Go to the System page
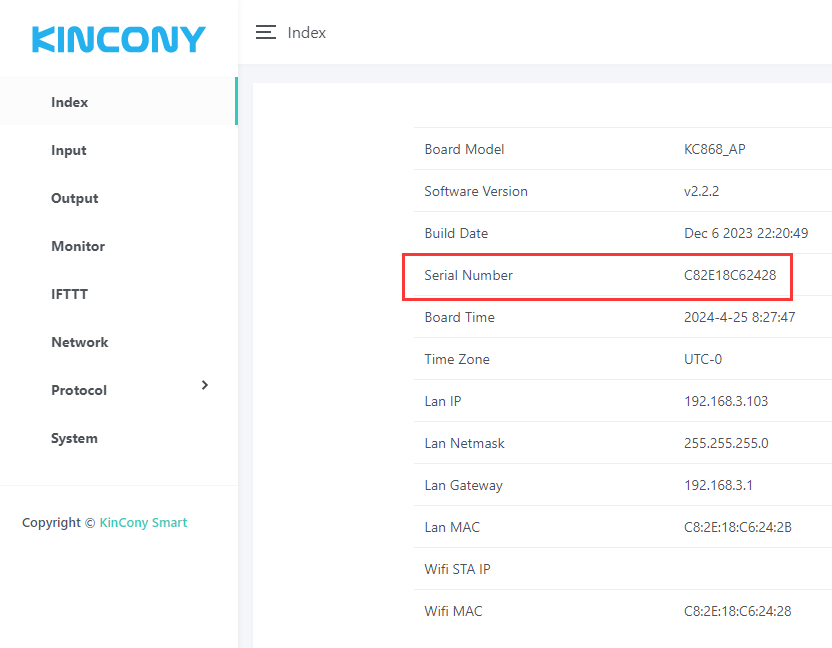The image size is (832, 648). [x=75, y=438]
